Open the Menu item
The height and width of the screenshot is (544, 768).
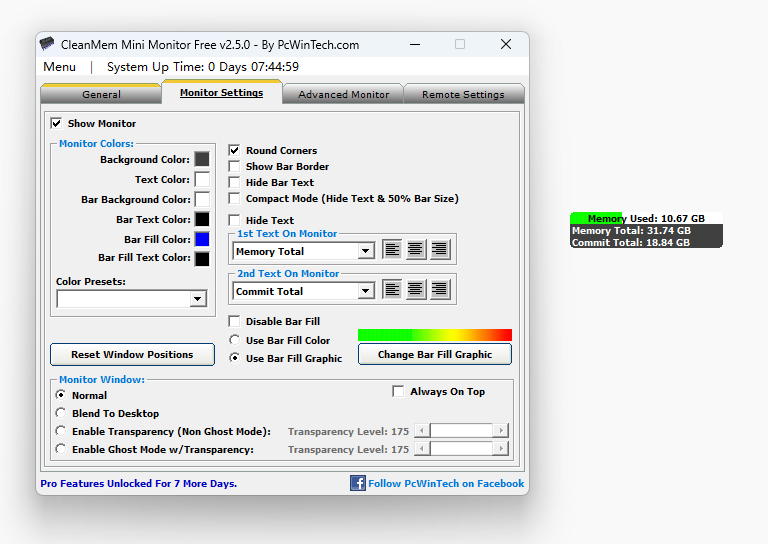(59, 67)
